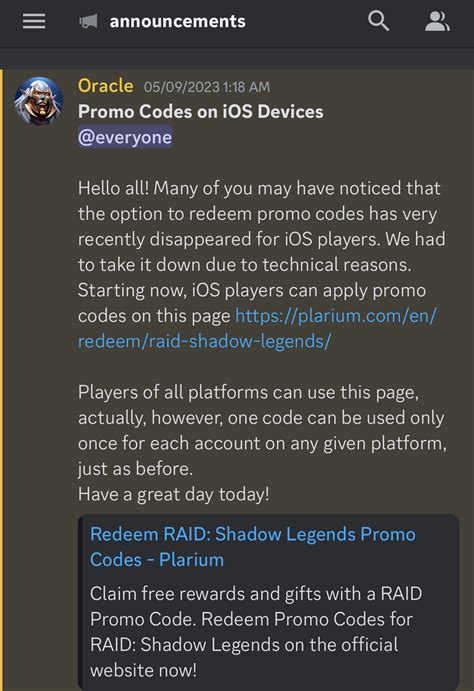Tap the "Players of all platforms" paragraph

[263, 431]
